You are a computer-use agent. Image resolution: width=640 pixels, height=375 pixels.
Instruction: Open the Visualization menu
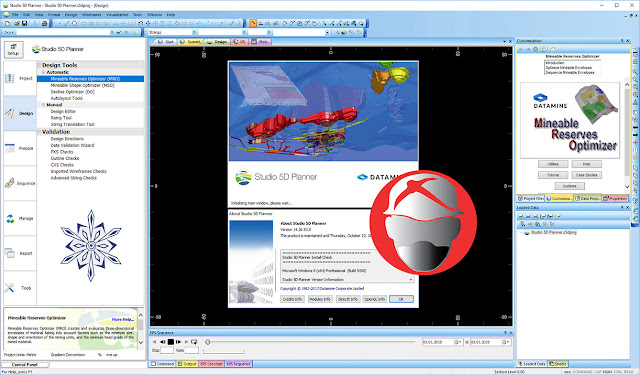tap(117, 15)
